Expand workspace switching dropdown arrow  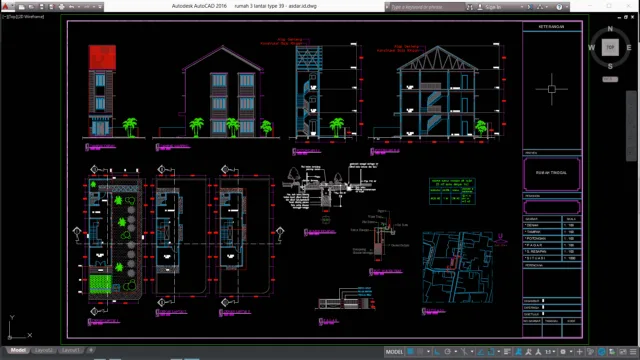pyautogui.click(x=571, y=352)
